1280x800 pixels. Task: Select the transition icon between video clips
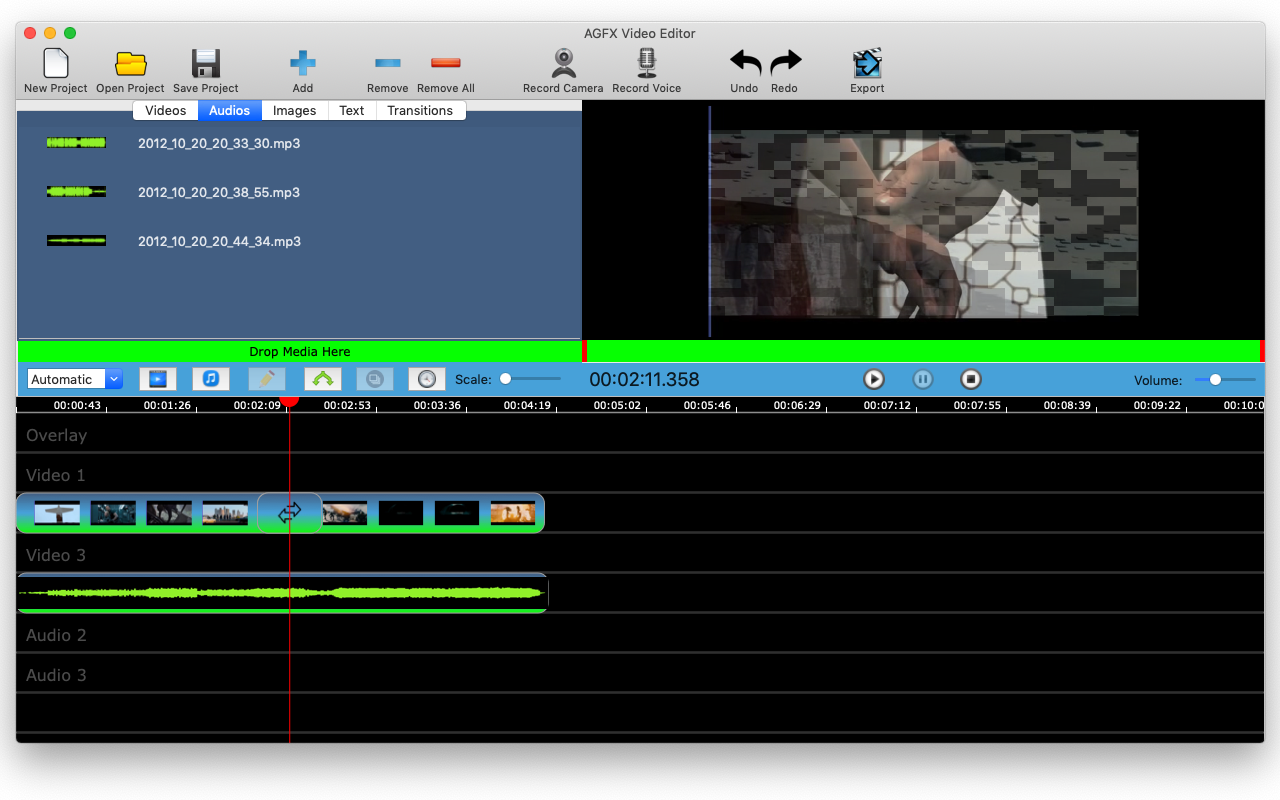pos(290,513)
